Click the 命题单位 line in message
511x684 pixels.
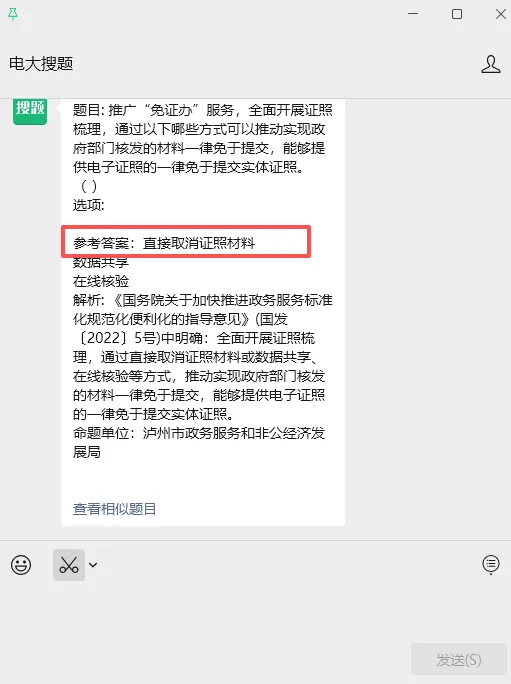tap(199, 442)
